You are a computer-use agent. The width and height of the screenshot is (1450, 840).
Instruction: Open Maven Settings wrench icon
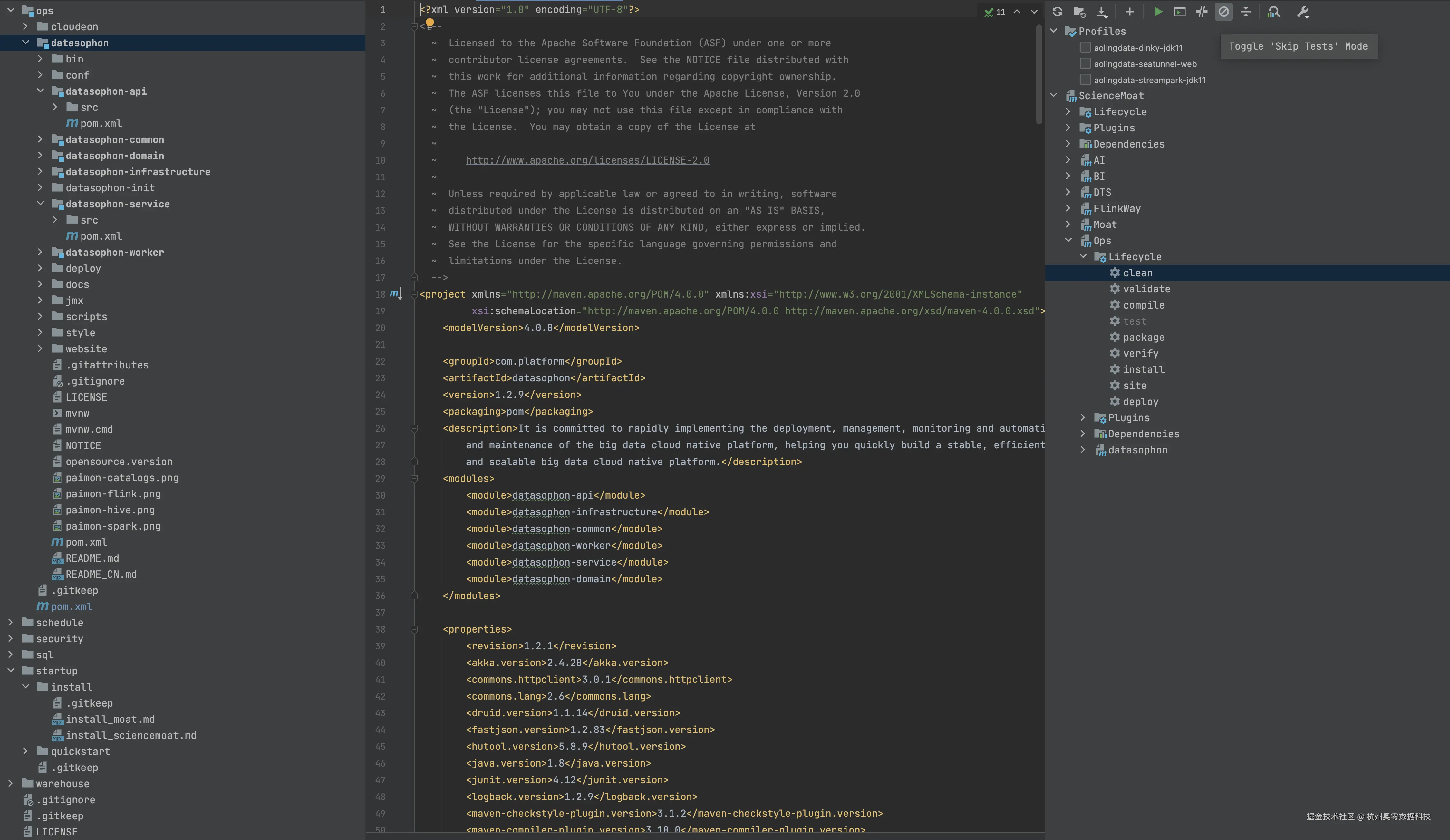click(x=1303, y=12)
